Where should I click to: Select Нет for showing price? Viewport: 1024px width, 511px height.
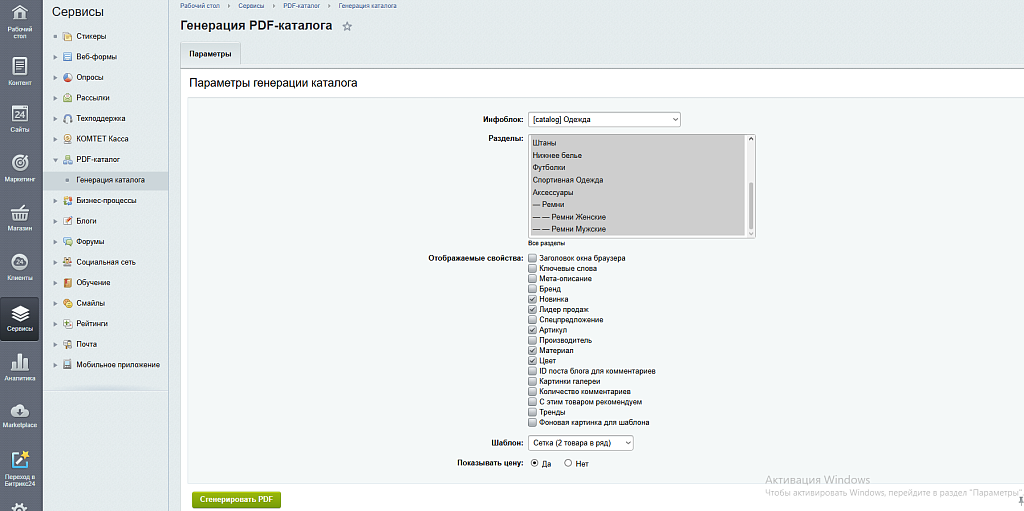[568, 463]
